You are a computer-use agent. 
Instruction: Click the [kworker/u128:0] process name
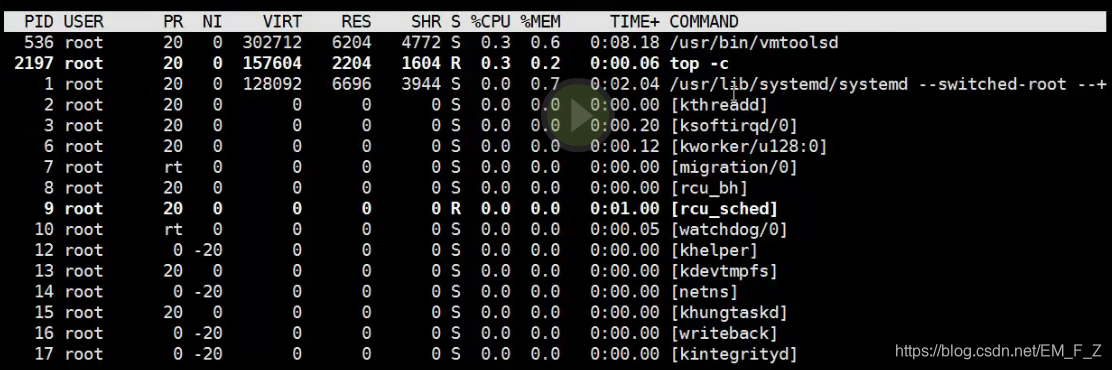[x=749, y=147]
